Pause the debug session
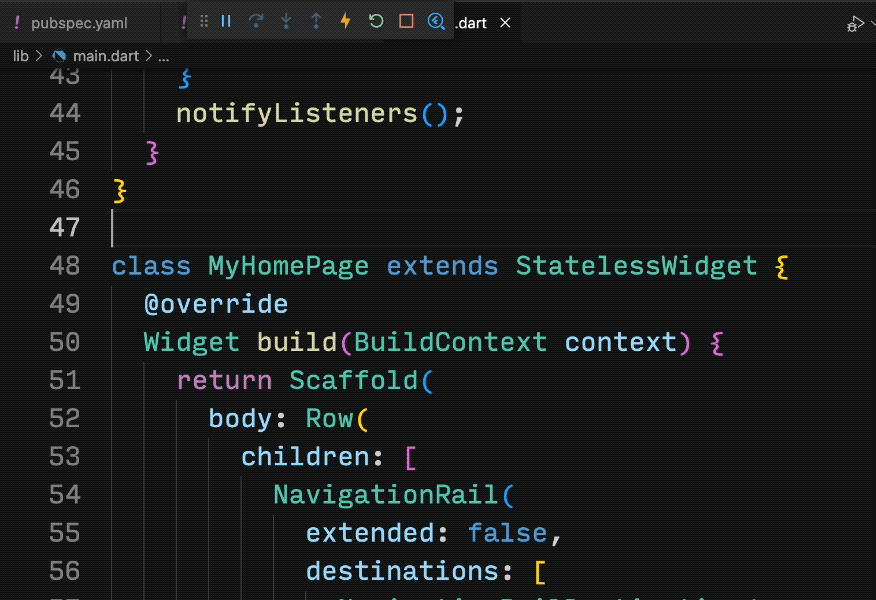 226,21
